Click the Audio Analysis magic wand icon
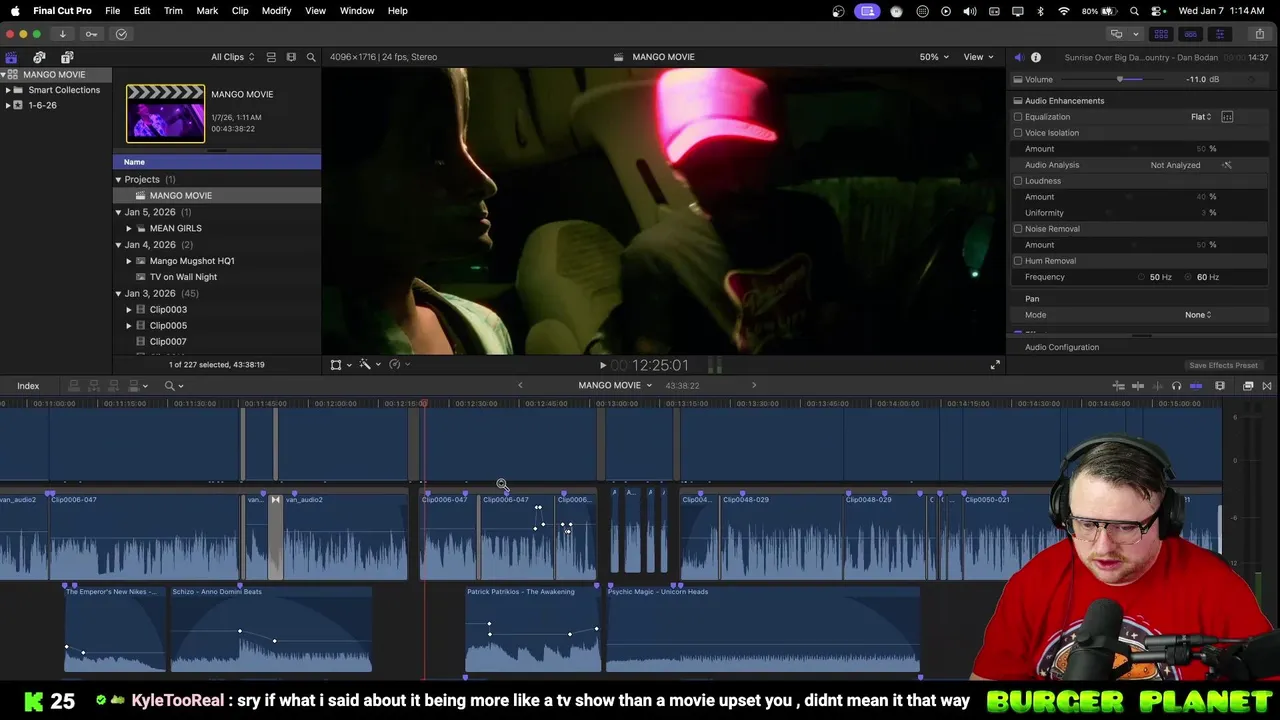1280x720 pixels. (1227, 165)
